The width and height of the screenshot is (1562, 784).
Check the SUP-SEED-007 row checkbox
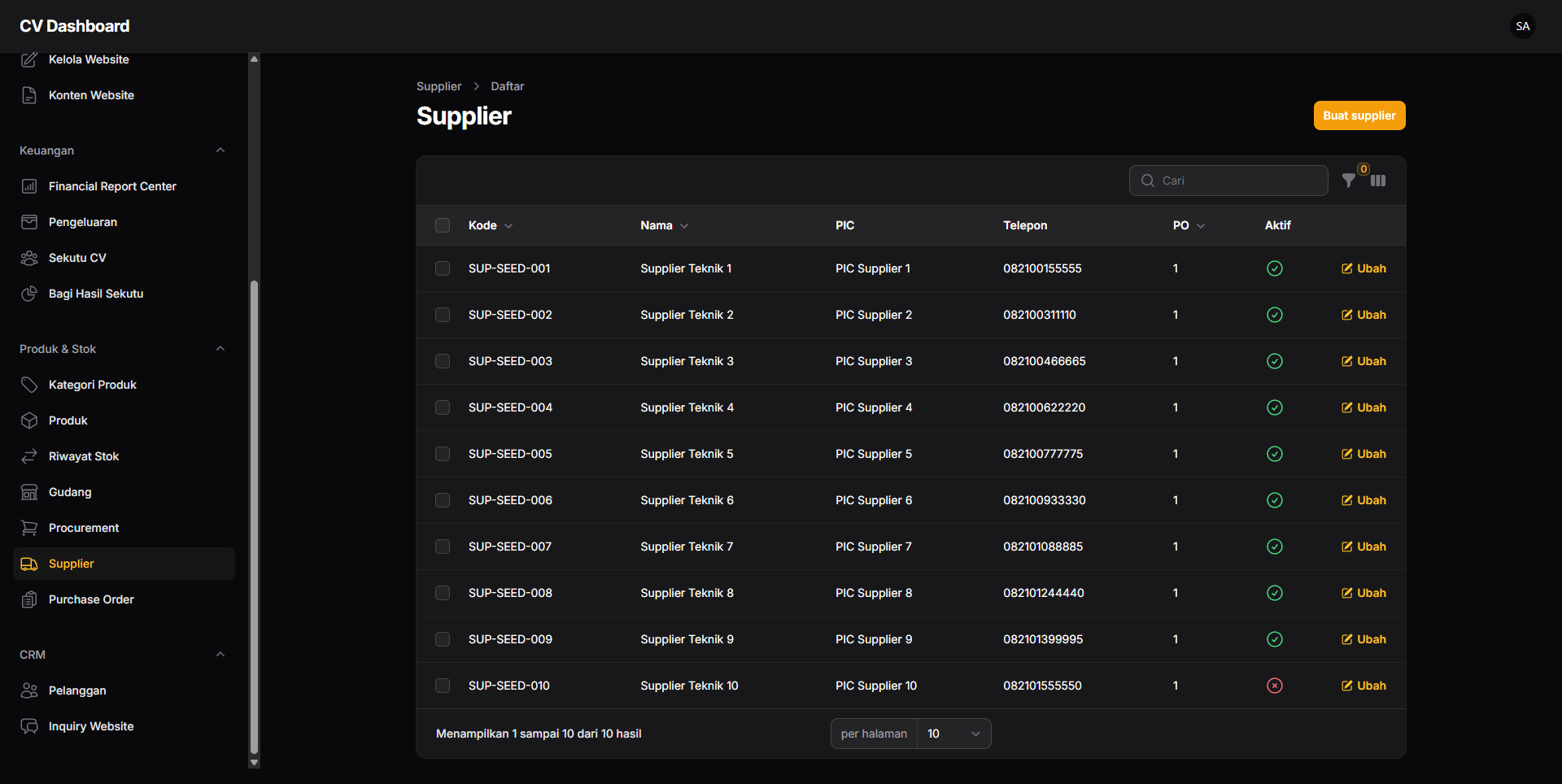pyautogui.click(x=443, y=547)
